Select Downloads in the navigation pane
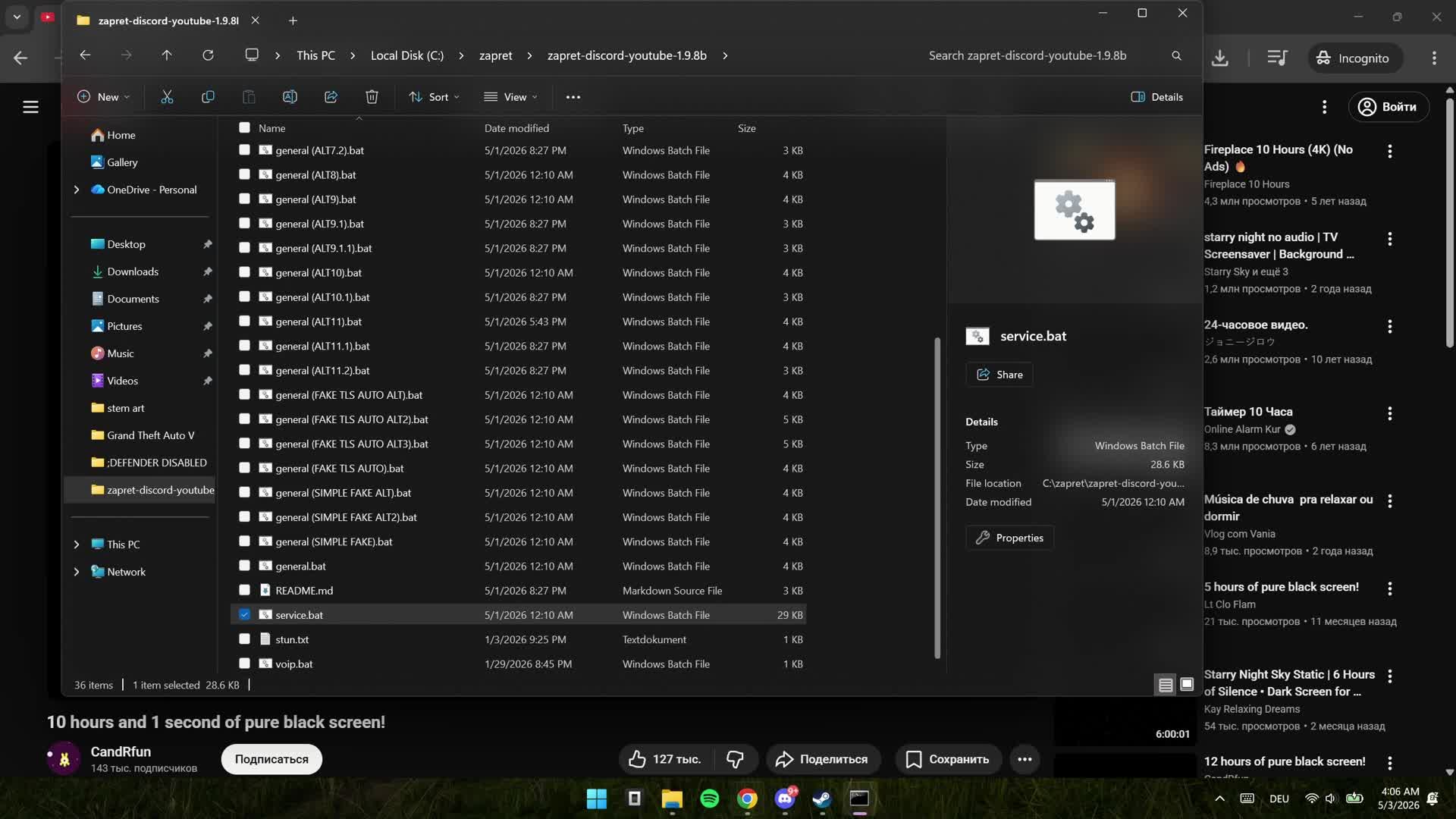The image size is (1456, 819). (x=133, y=271)
